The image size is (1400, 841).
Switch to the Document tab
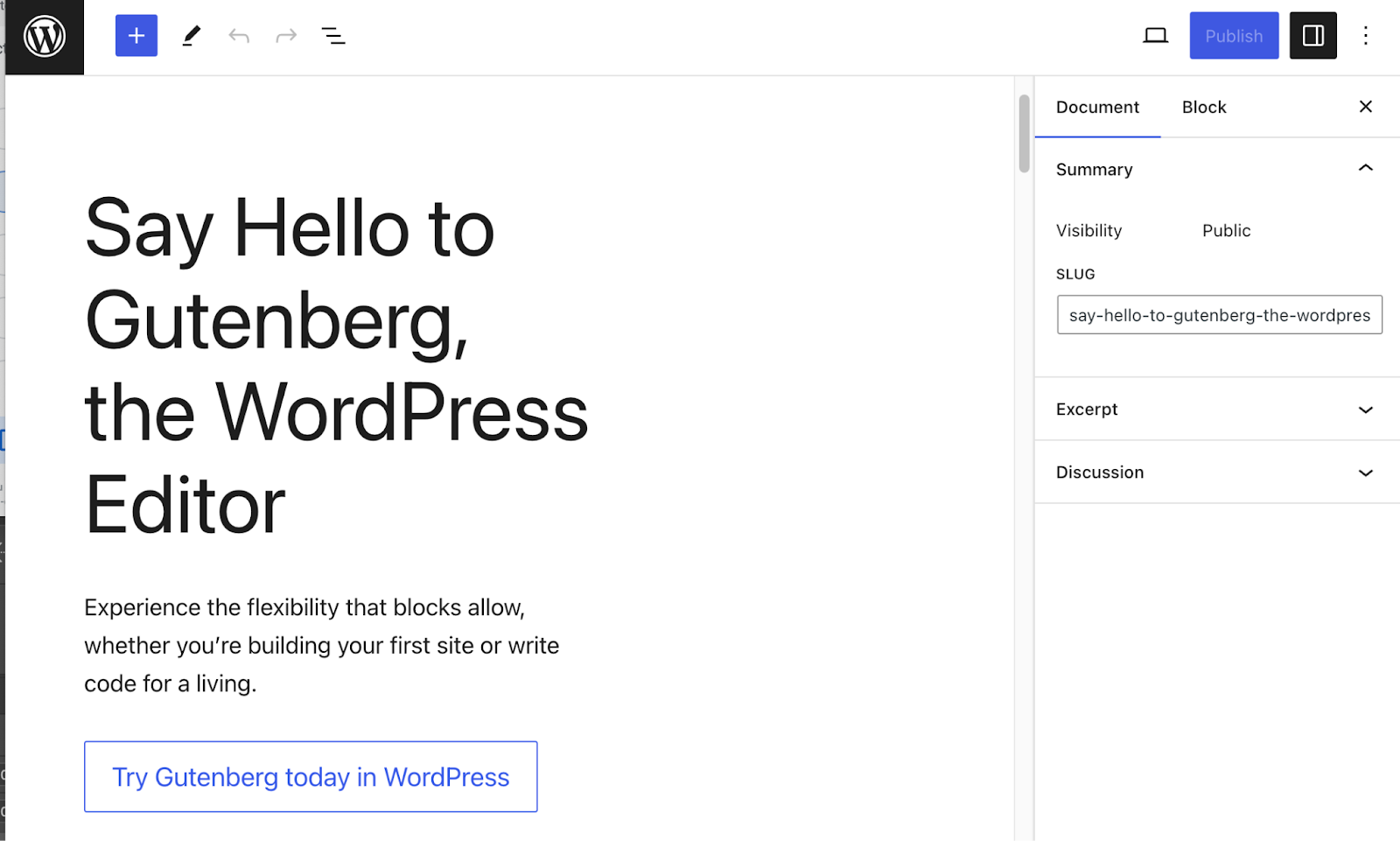pos(1097,107)
